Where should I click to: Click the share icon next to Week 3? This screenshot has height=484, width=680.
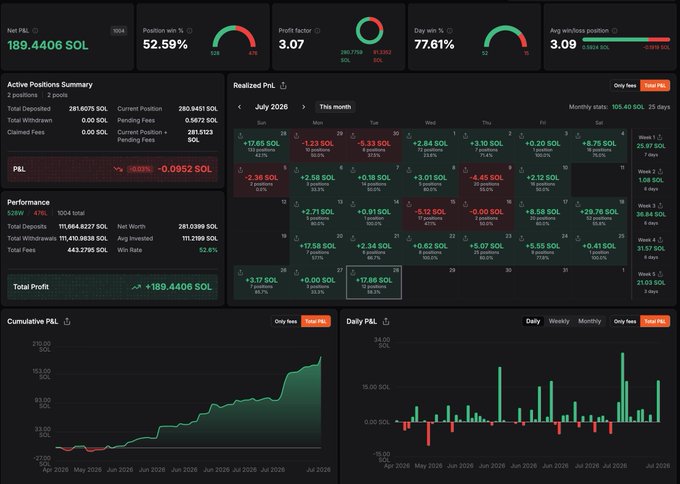(660, 206)
